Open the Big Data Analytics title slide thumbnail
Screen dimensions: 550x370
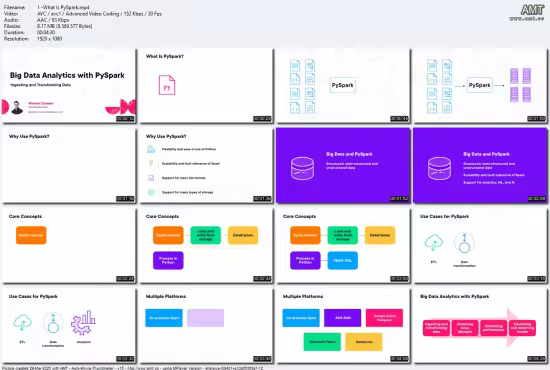tap(68, 86)
